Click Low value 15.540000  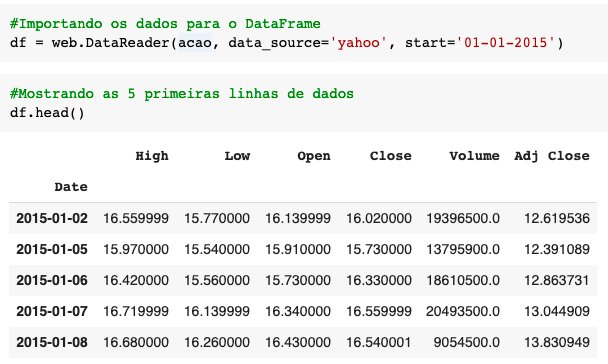217,249
